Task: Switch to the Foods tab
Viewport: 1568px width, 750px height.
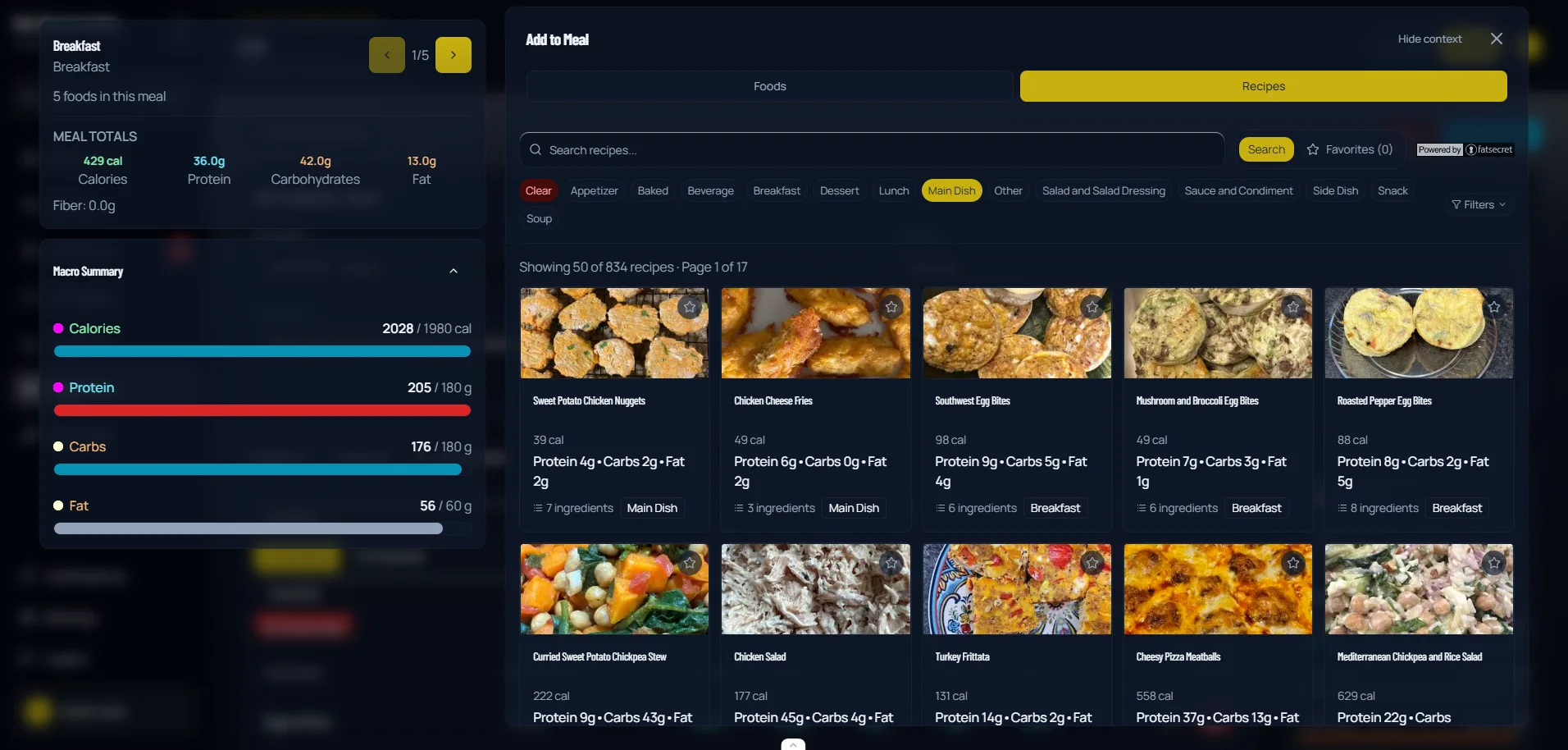Action: point(770,86)
